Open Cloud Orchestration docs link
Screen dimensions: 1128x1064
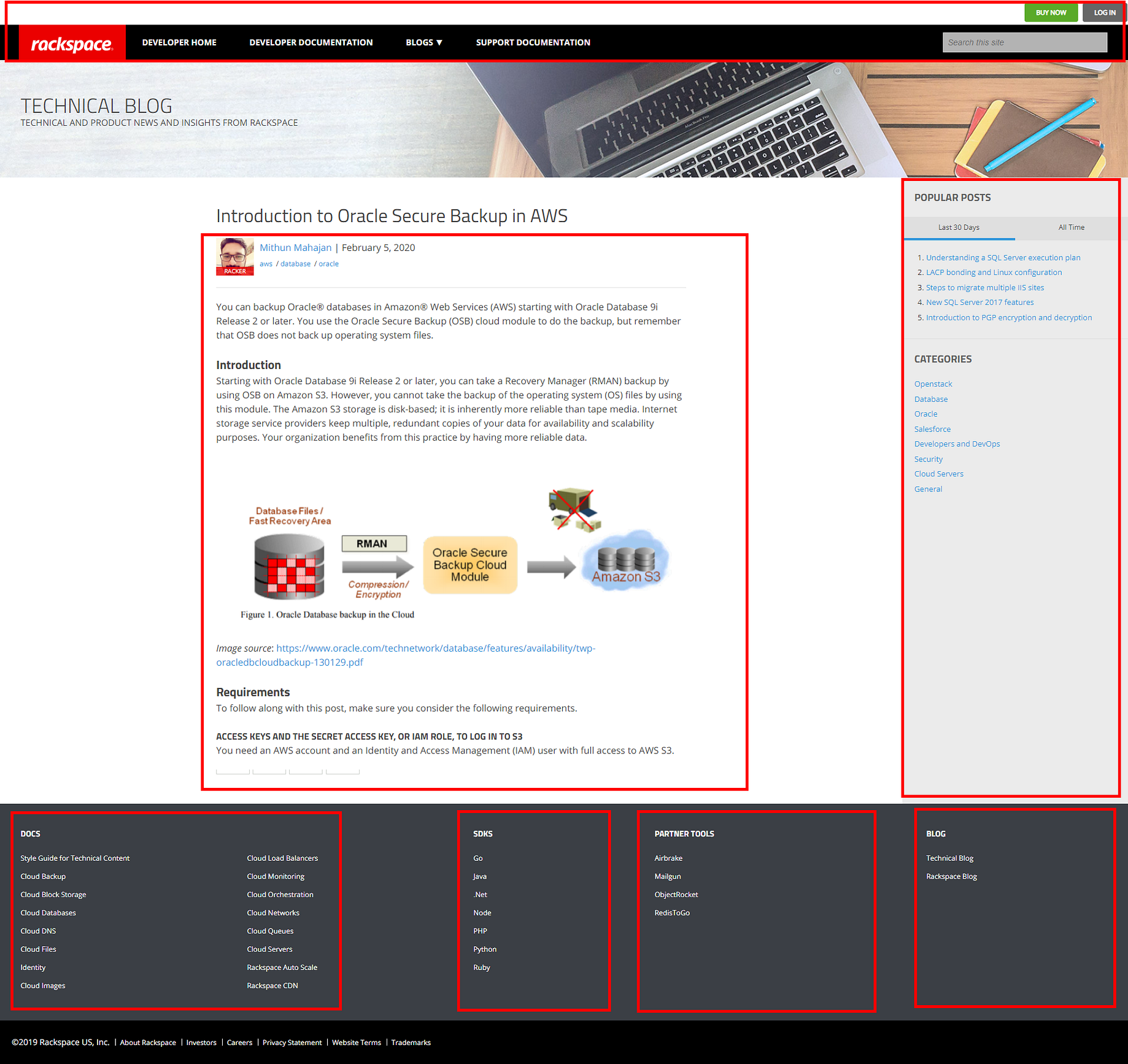[x=280, y=895]
